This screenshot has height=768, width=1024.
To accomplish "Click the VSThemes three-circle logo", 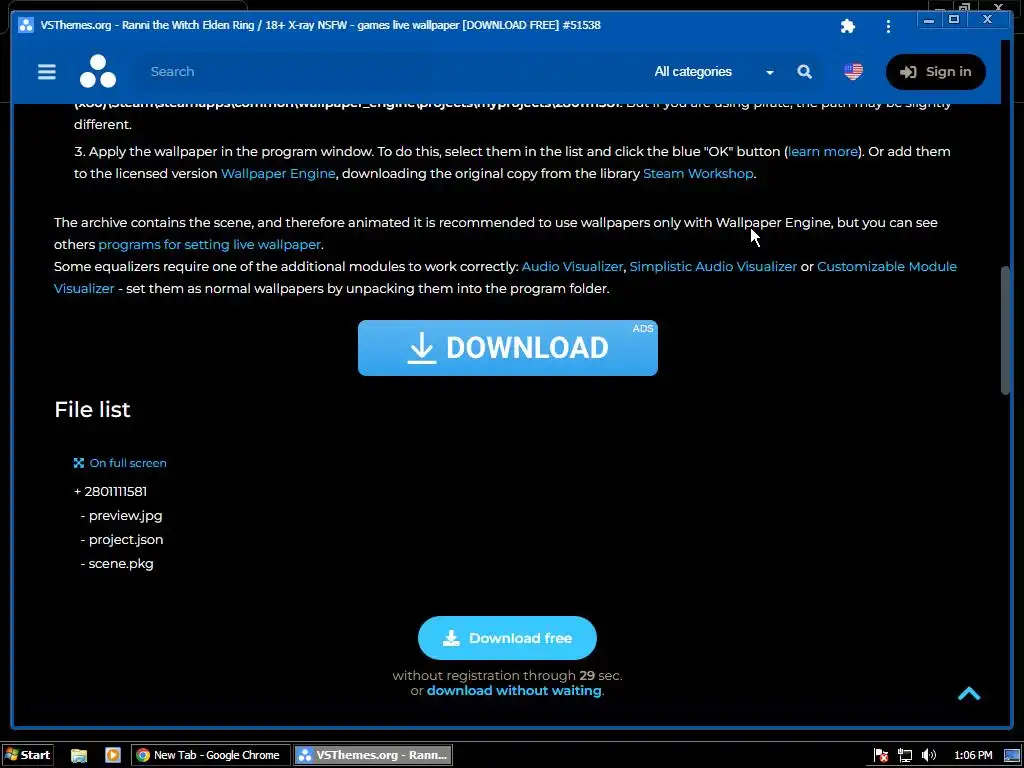I will pos(98,72).
